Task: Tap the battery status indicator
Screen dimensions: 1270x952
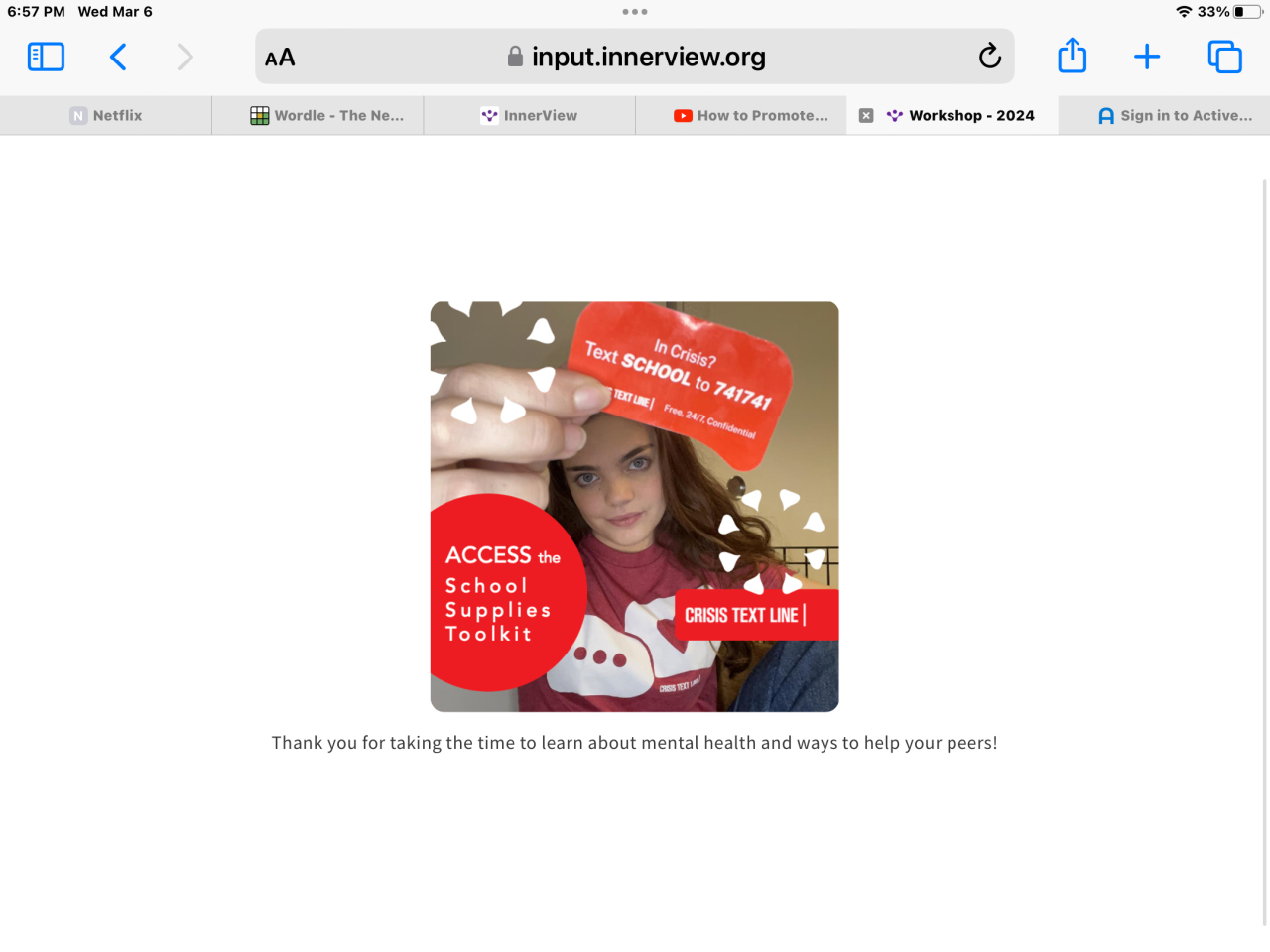Action: (1248, 12)
